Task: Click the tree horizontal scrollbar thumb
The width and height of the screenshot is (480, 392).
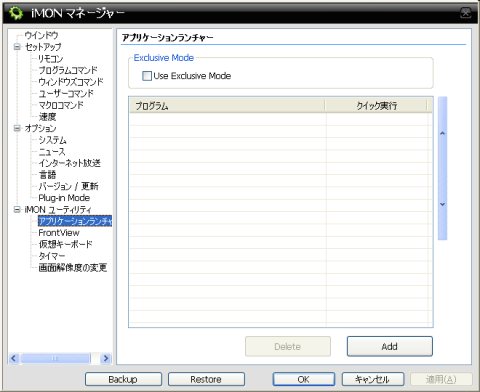Action: pos(55,358)
